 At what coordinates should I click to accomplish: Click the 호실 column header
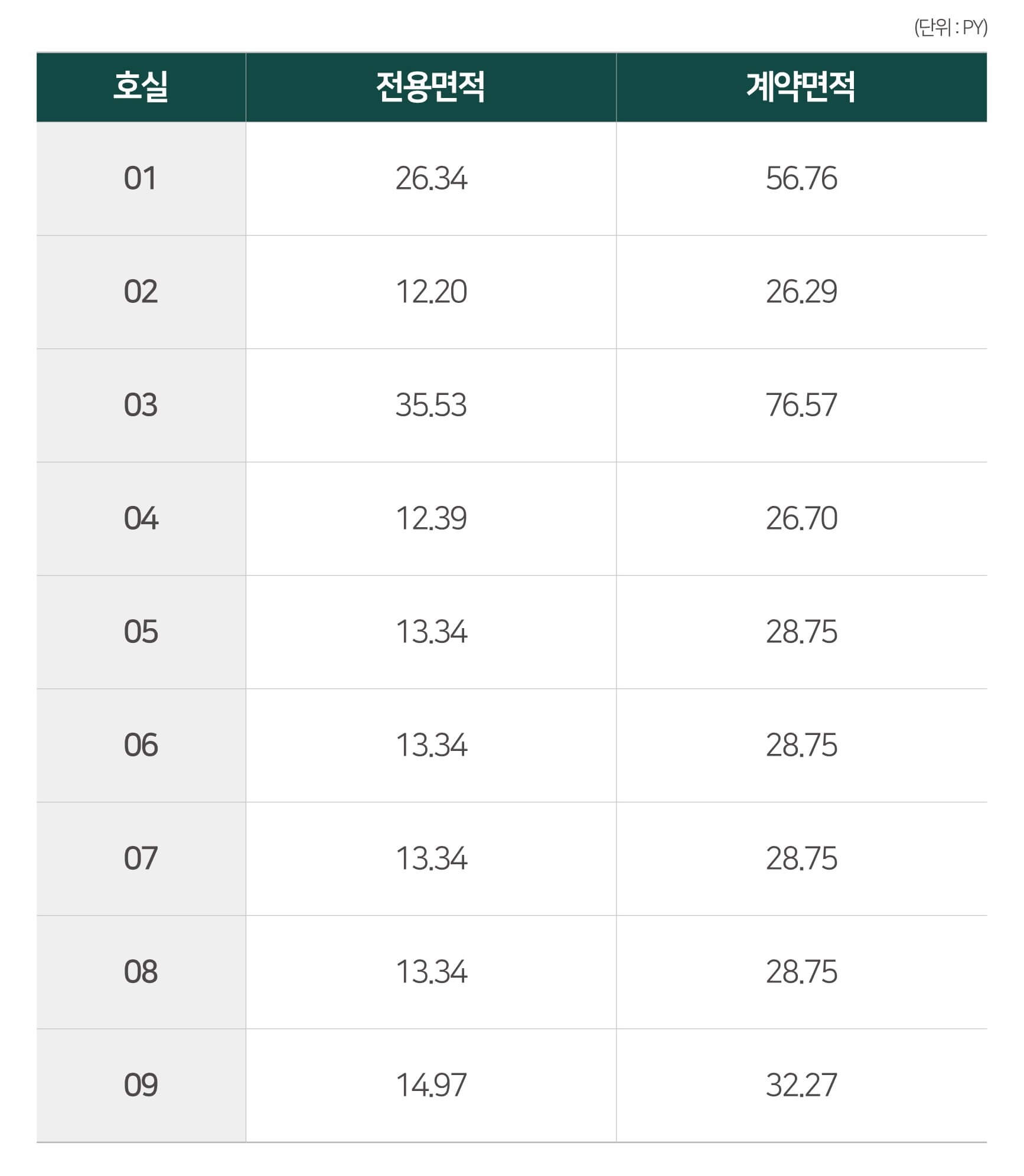point(141,87)
